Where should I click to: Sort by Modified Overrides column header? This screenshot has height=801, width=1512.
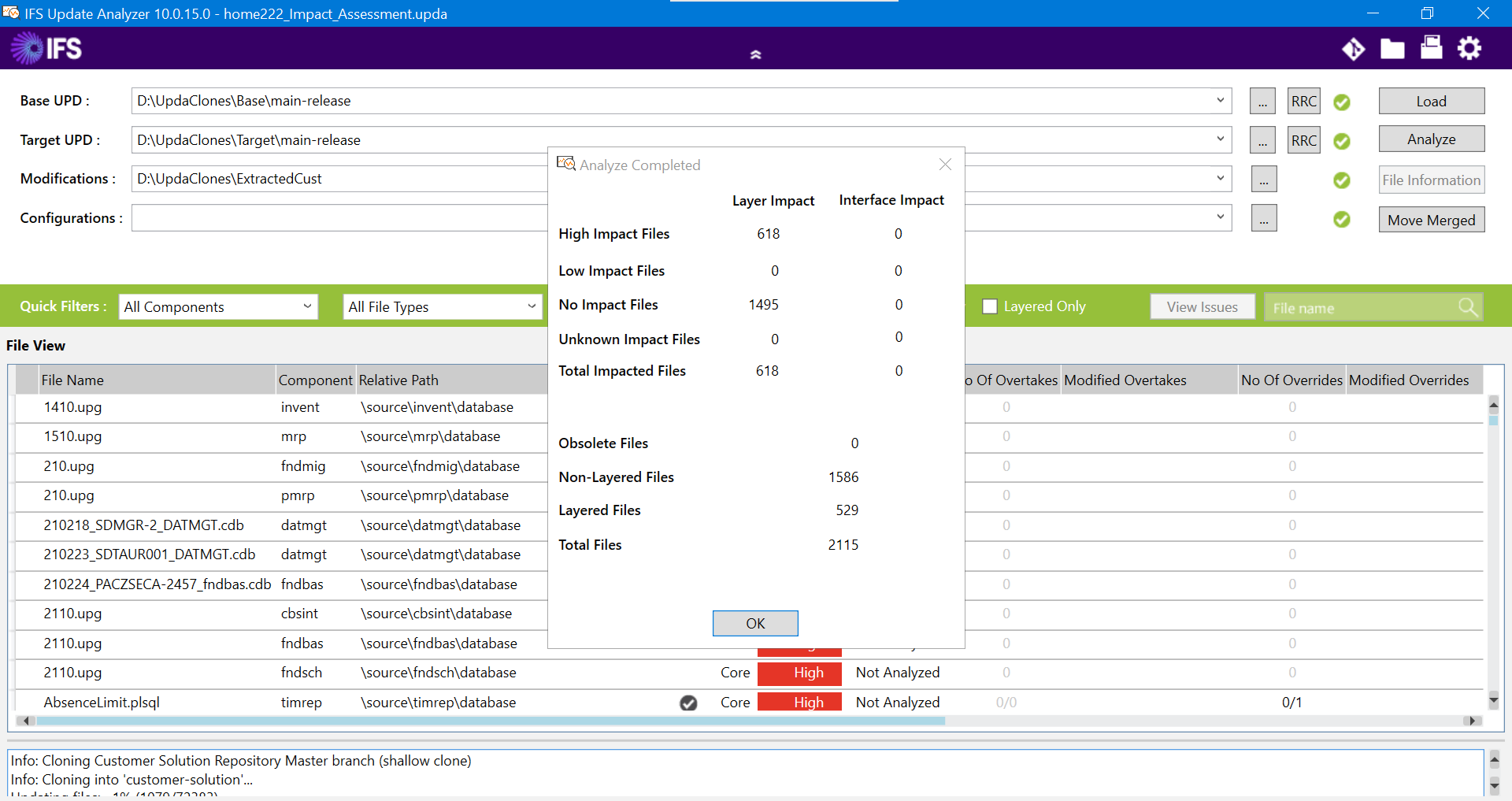click(1414, 380)
